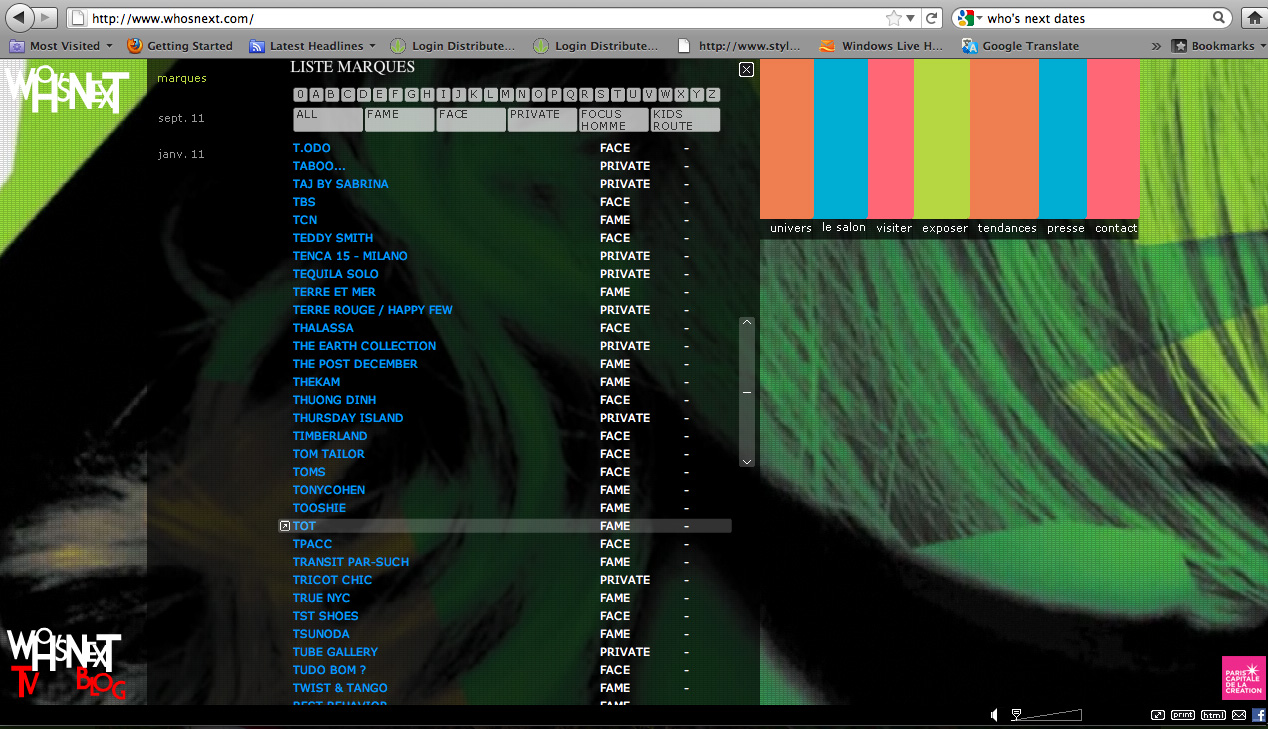Open the Who's Next Blog logo link
This screenshot has height=729, width=1268.
click(101, 683)
